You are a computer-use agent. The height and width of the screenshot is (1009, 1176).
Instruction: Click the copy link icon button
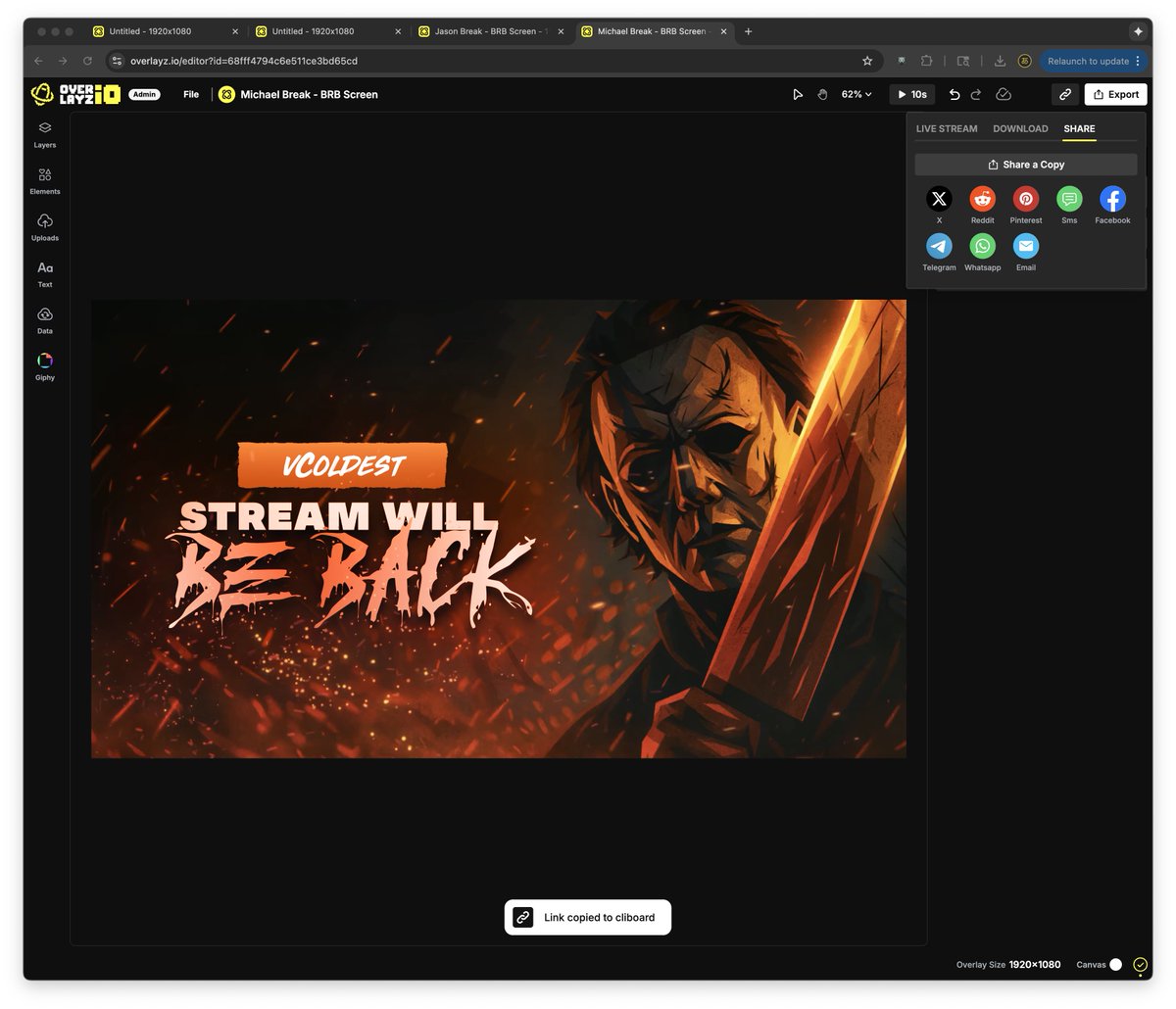tap(1065, 94)
